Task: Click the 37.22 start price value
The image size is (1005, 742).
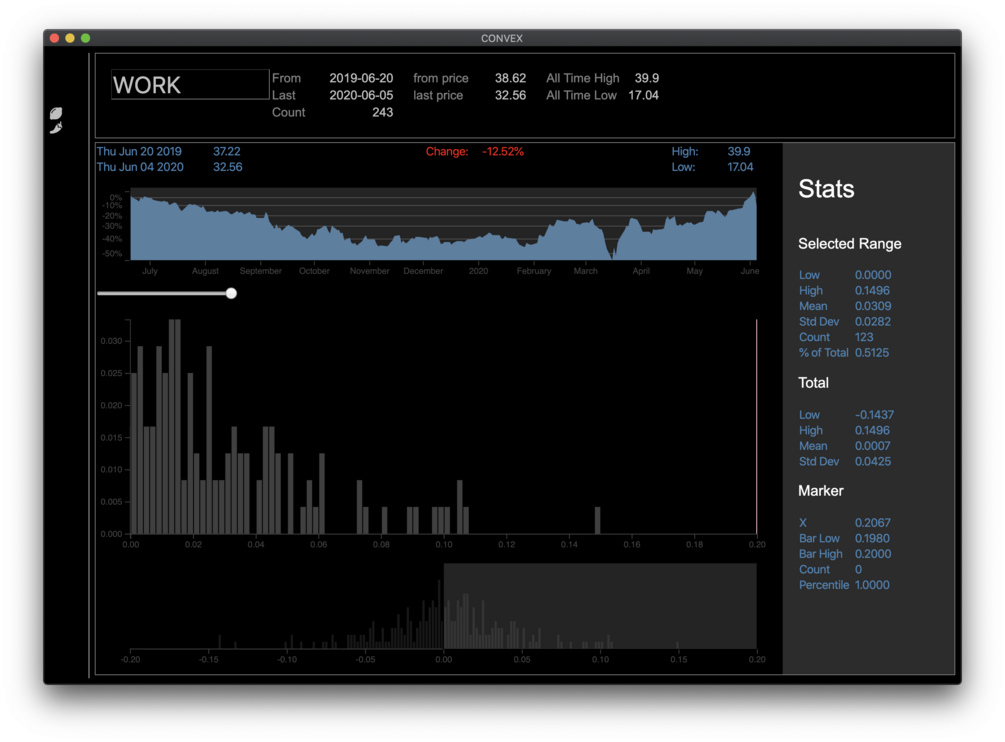Action: click(x=226, y=152)
